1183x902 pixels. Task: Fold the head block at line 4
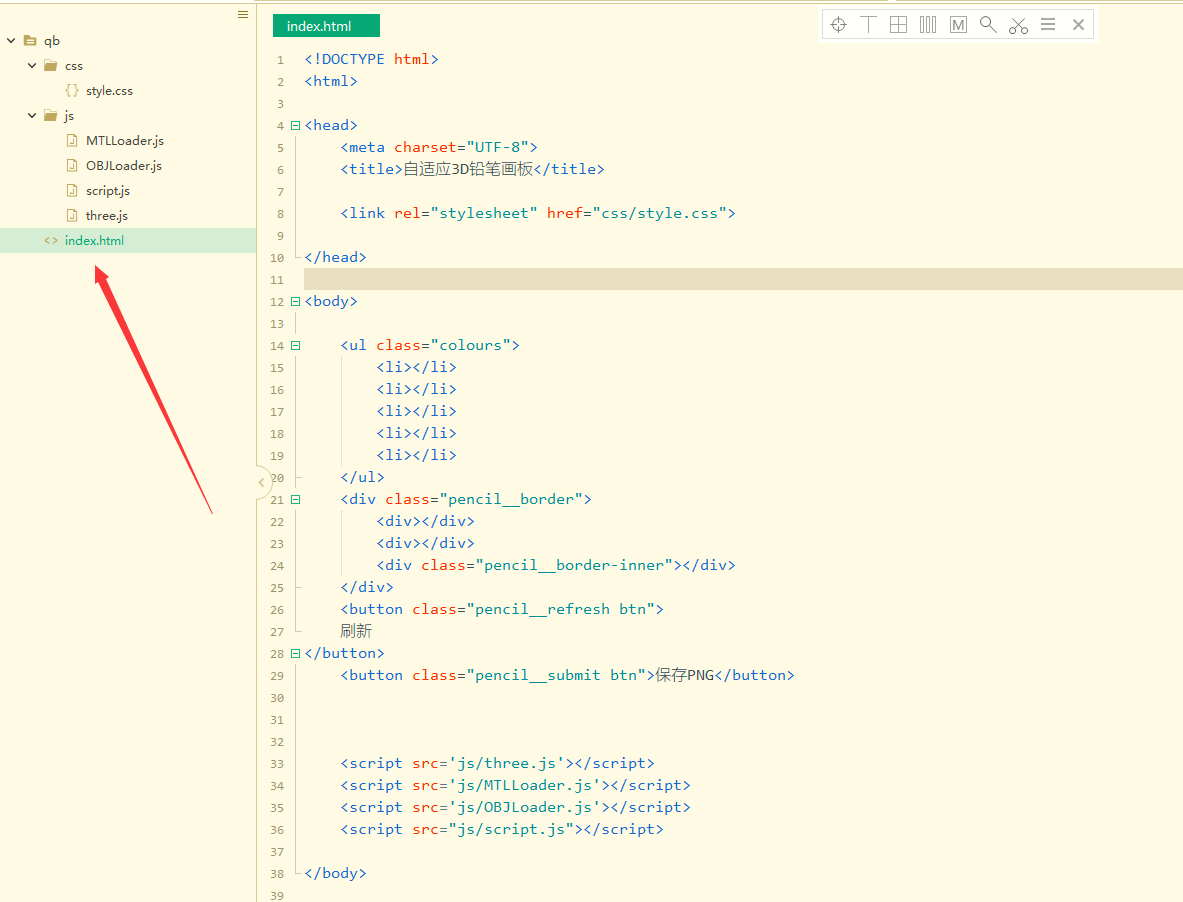tap(296, 125)
